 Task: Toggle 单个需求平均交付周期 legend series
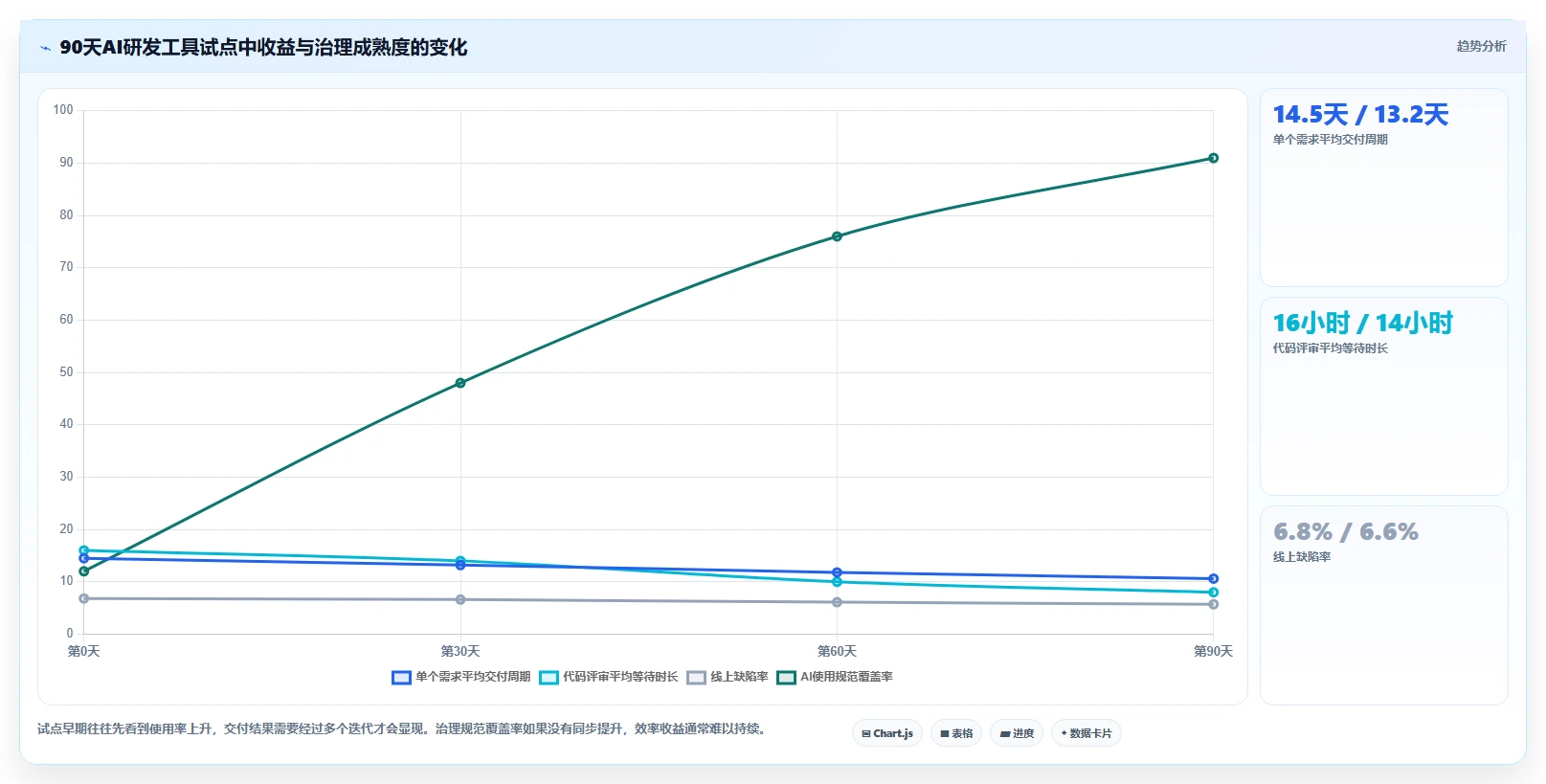tap(460, 677)
